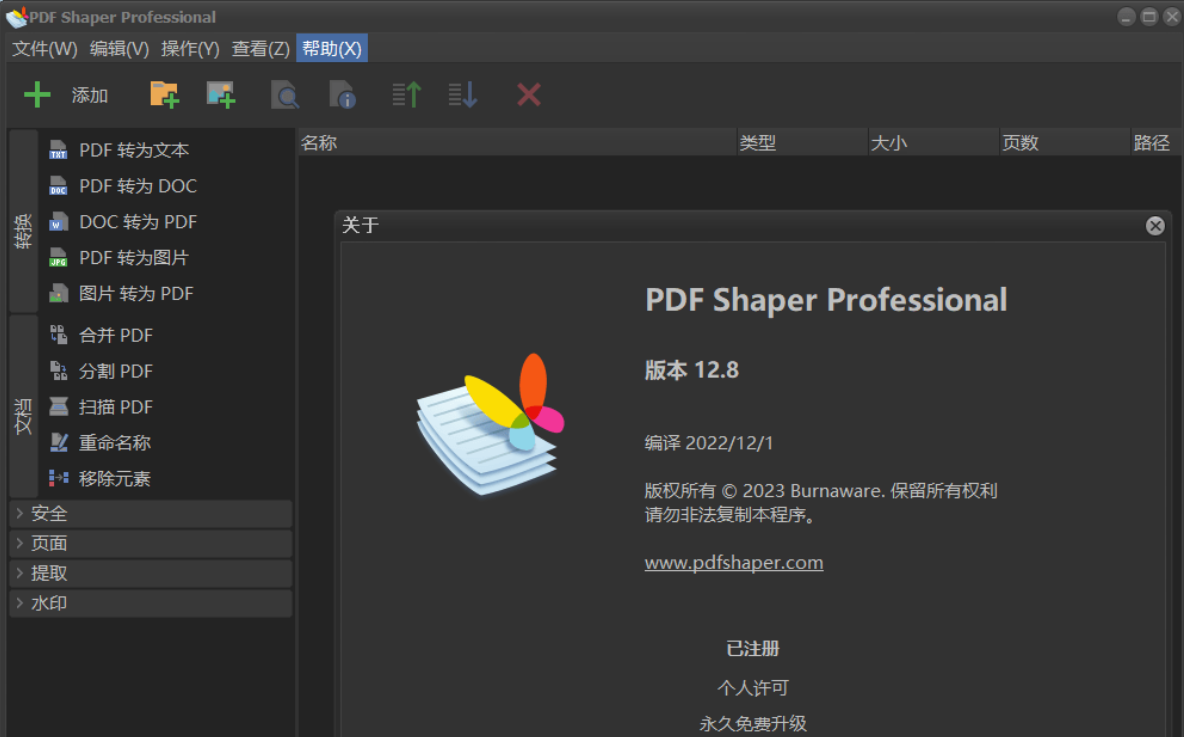Choose 合并 PDF text
This screenshot has height=737, width=1184.
116,335
